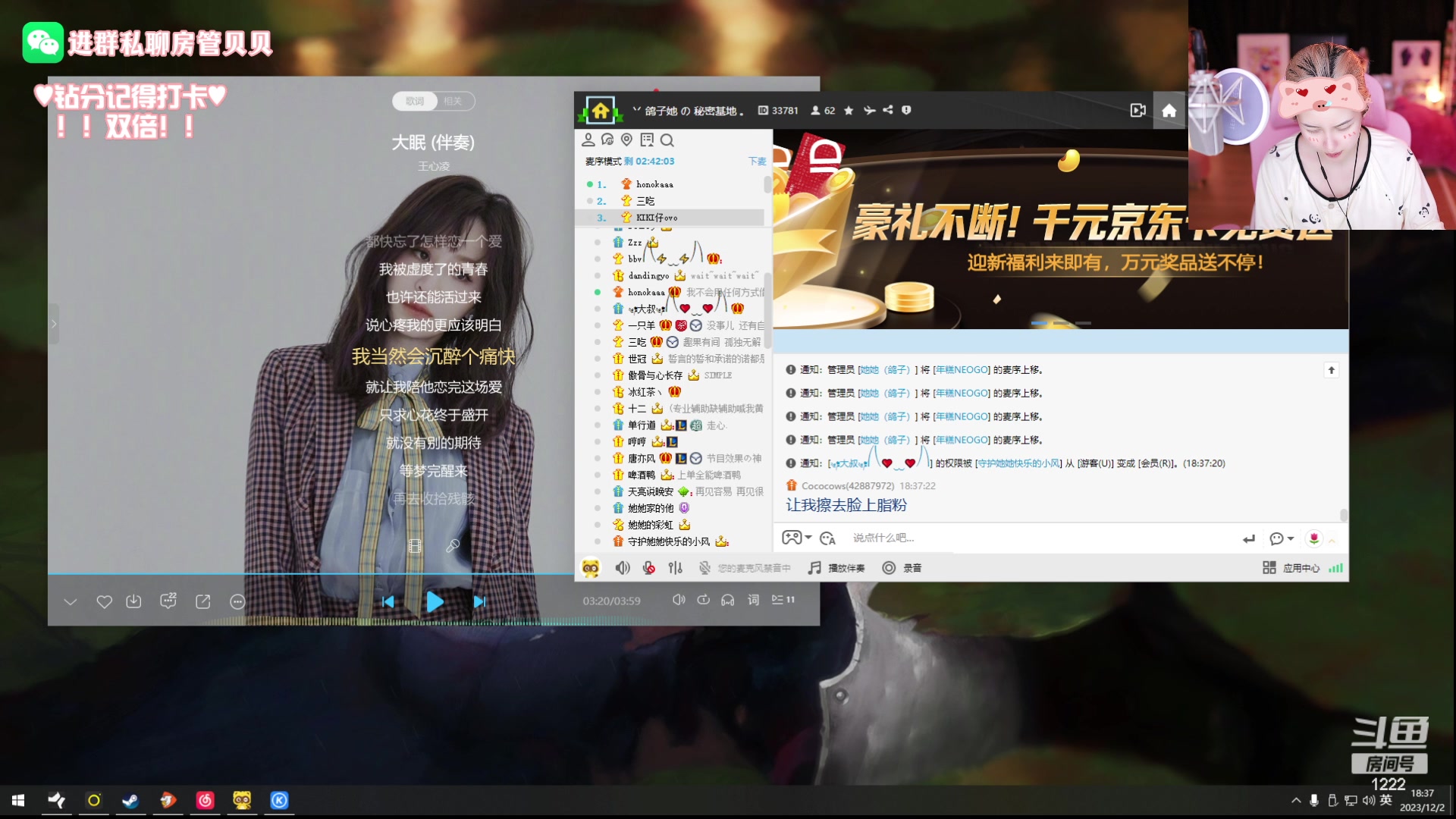Image resolution: width=1456 pixels, height=819 pixels.
Task: Expand the player left side panel arrow
Action: pyautogui.click(x=53, y=324)
